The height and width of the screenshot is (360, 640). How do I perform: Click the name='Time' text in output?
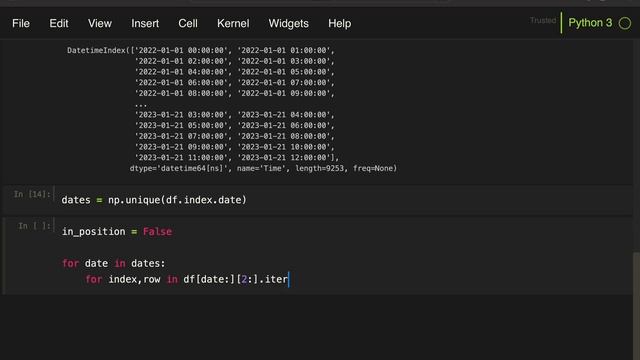(260, 169)
